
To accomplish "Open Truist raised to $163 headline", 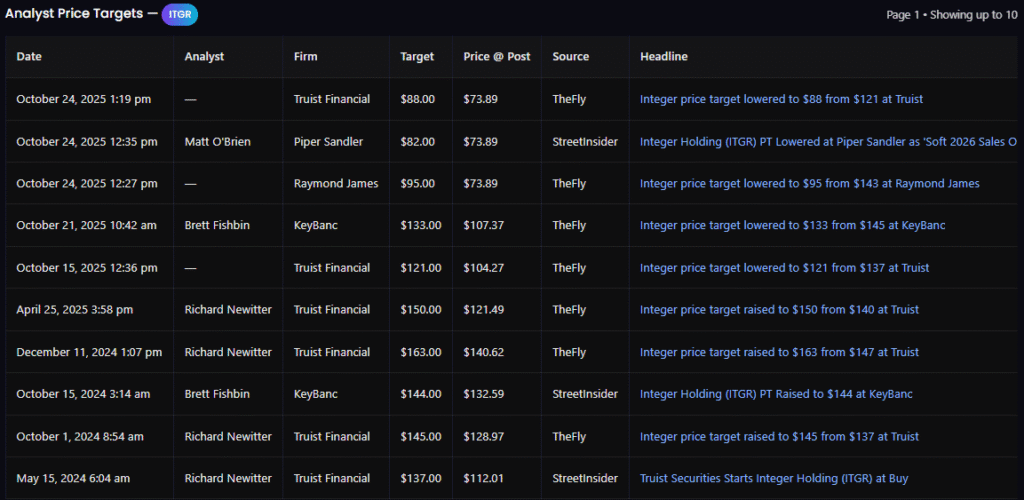I will [779, 352].
